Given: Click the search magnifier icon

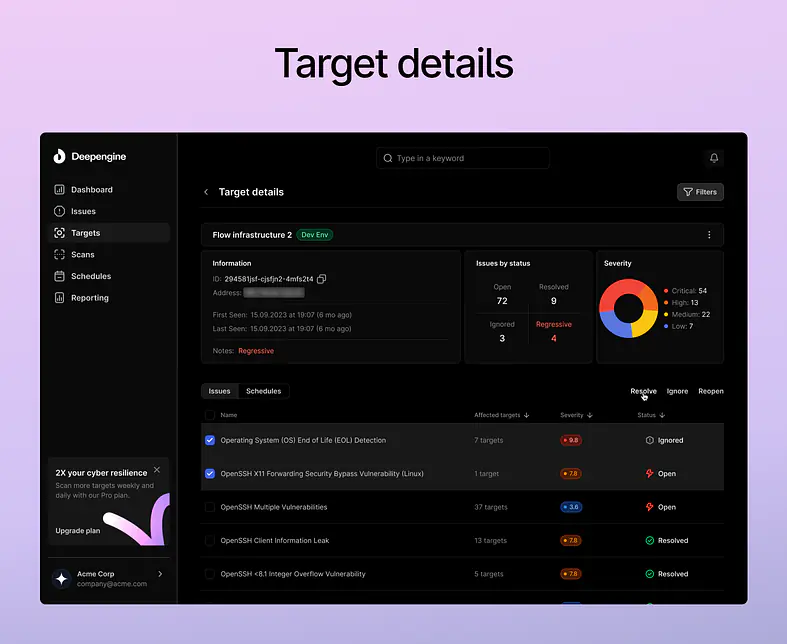Looking at the screenshot, I should coord(387,158).
